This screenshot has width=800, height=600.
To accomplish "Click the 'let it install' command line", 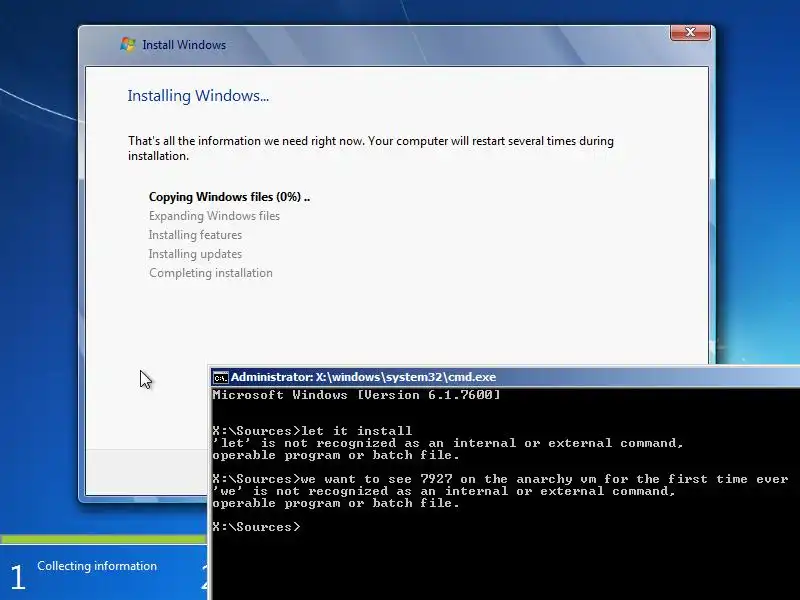I will [312, 431].
